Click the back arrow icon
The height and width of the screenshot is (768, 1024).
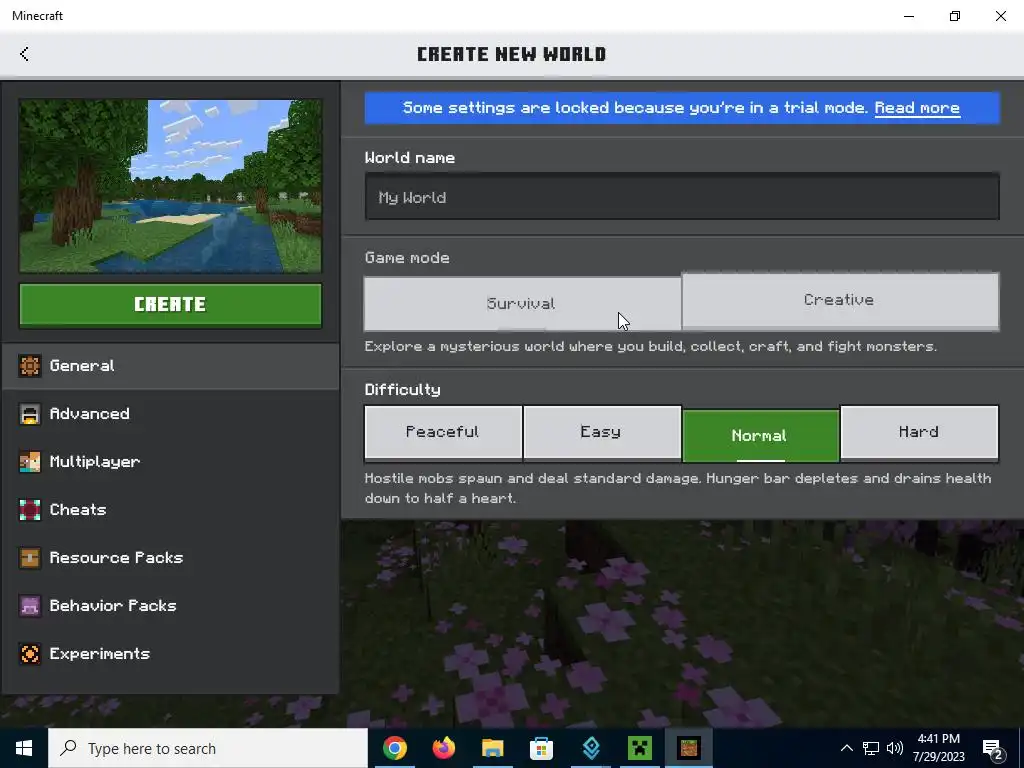[24, 54]
